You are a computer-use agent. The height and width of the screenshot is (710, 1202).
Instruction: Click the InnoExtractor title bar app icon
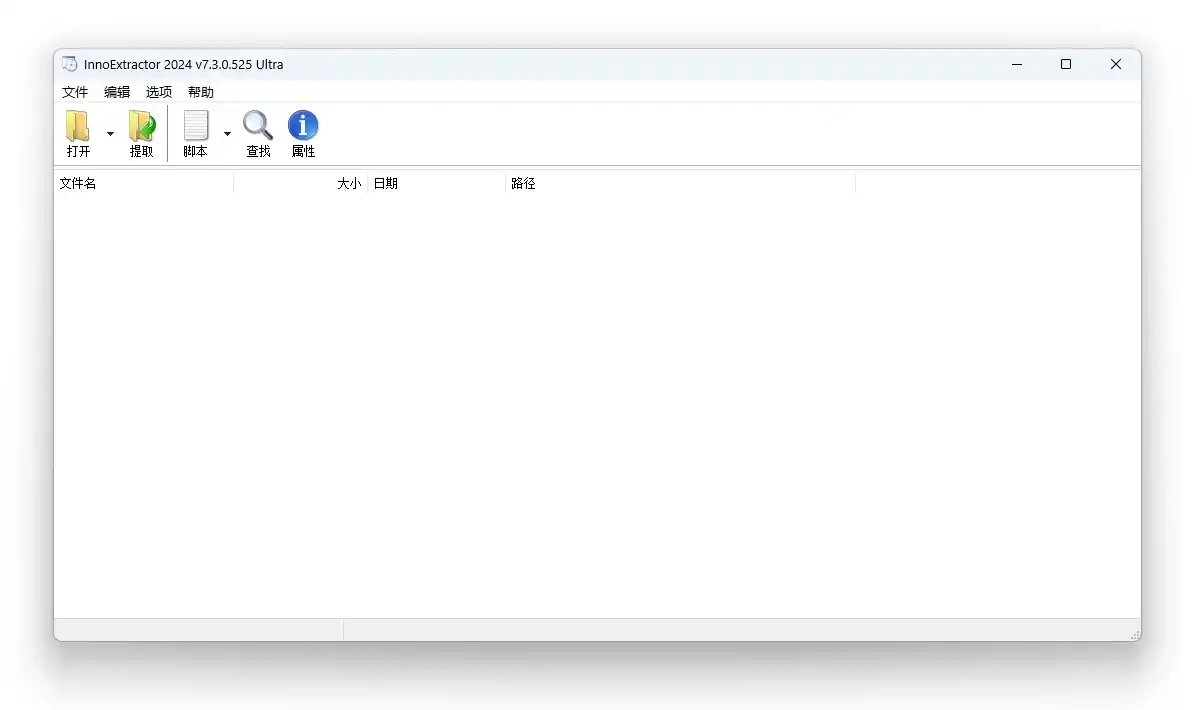69,64
